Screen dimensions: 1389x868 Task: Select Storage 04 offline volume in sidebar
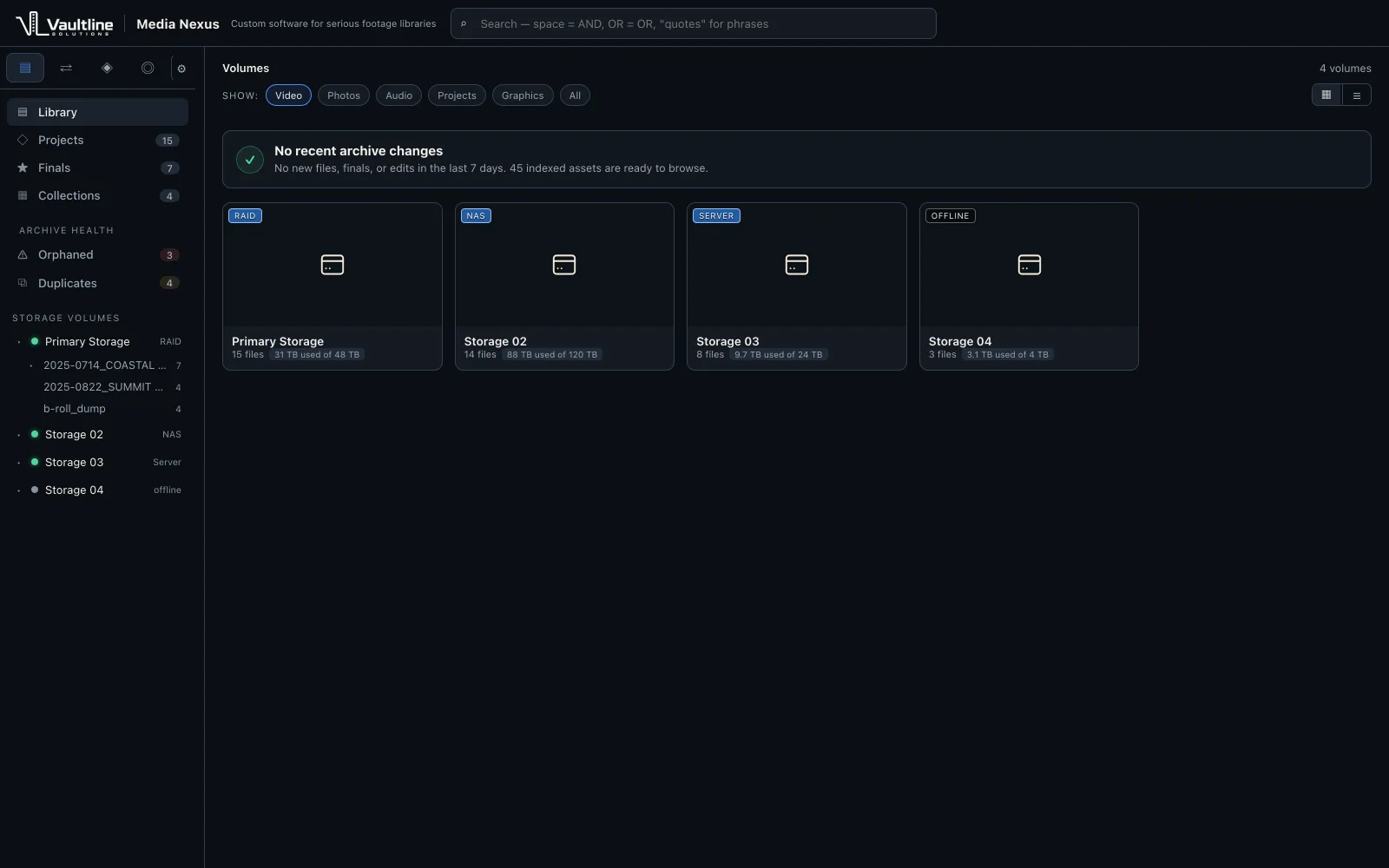[97, 490]
